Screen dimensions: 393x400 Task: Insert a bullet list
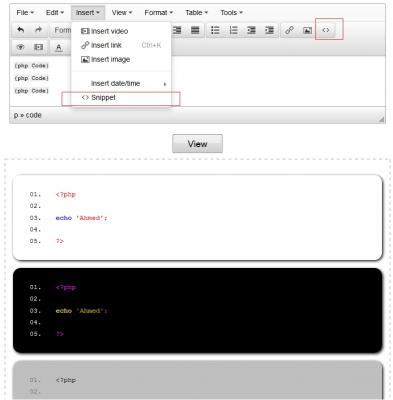[x=215, y=30]
